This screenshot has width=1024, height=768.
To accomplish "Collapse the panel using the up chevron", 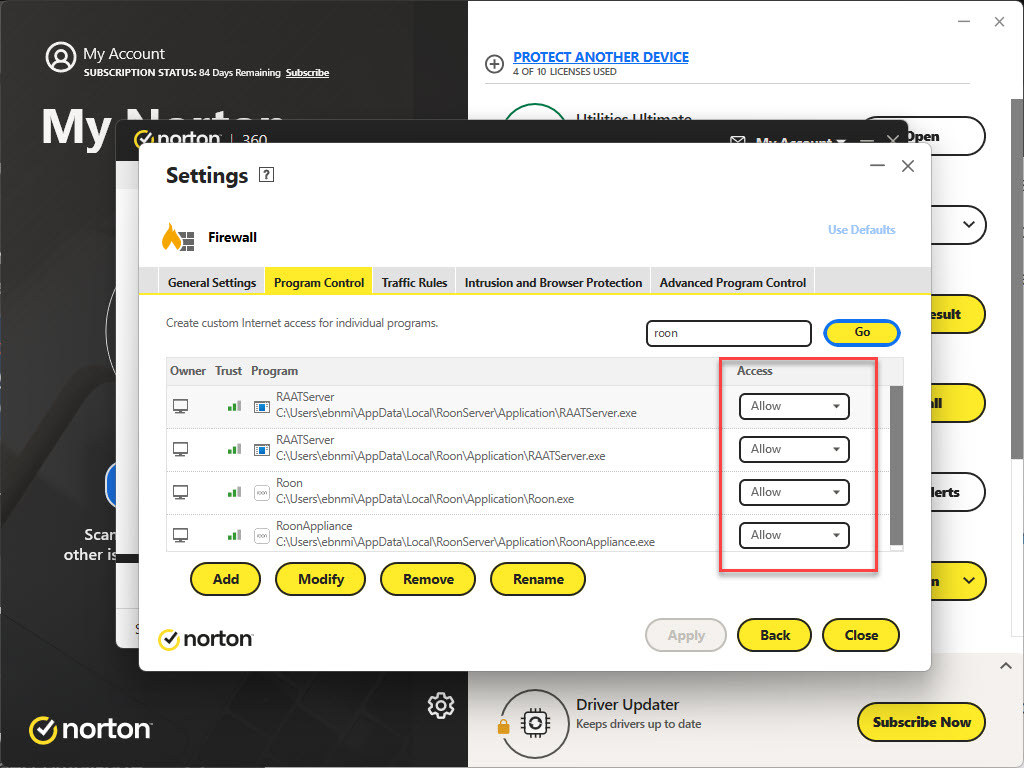I will click(1006, 666).
